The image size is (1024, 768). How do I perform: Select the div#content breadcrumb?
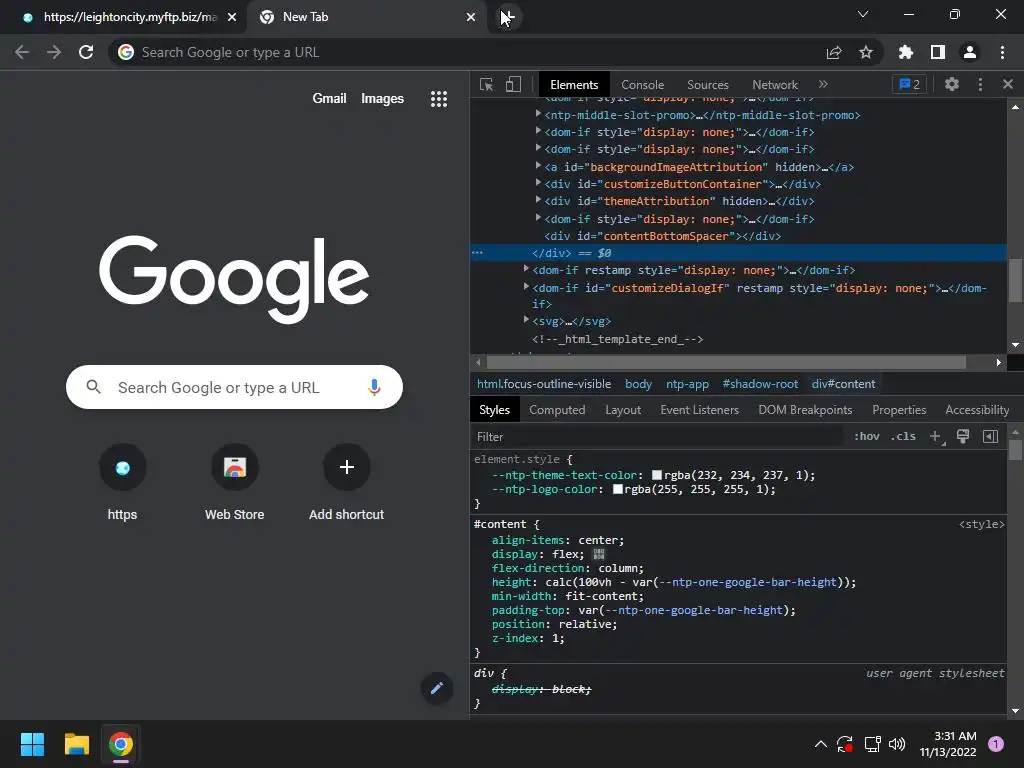(843, 384)
